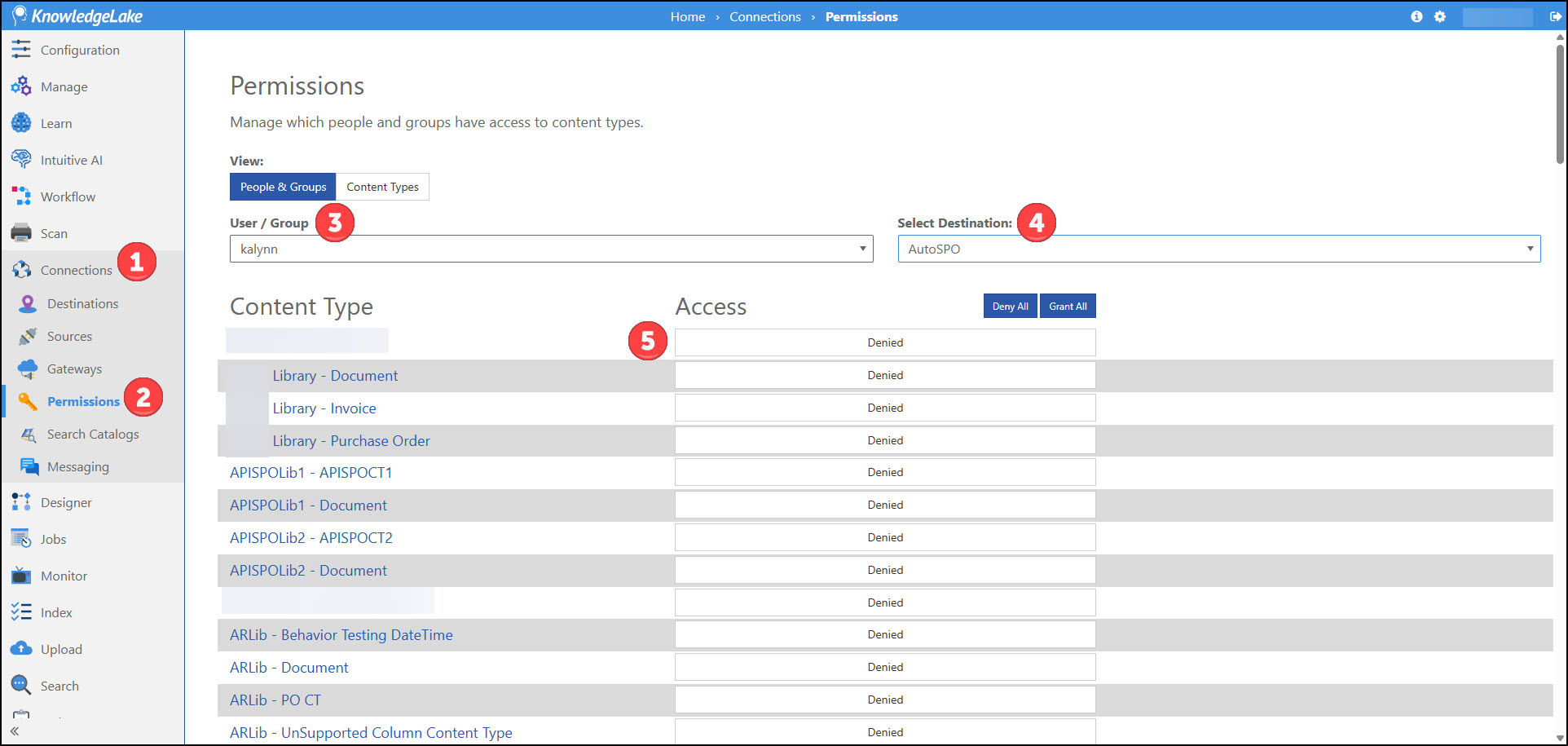The image size is (1568, 746).
Task: Open the User / Group dropdown
Action: pyautogui.click(x=551, y=249)
